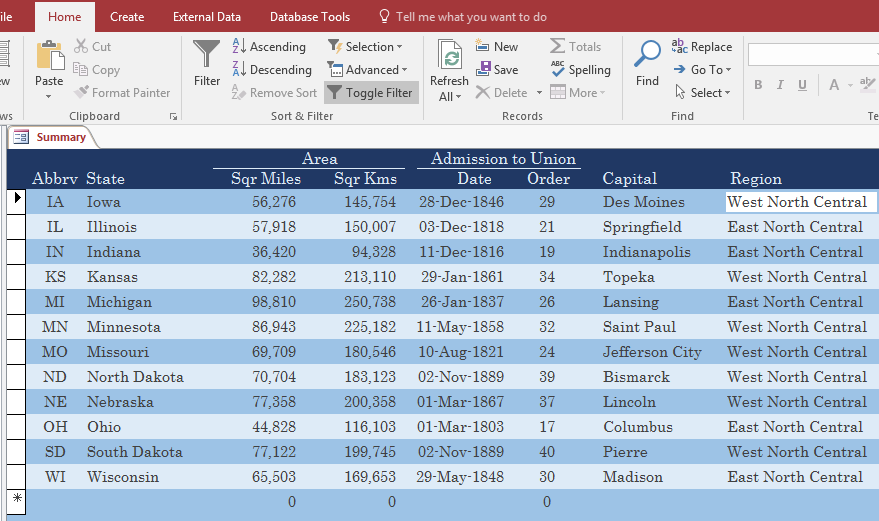Create a New record
Image resolution: width=879 pixels, height=521 pixels.
(x=497, y=46)
